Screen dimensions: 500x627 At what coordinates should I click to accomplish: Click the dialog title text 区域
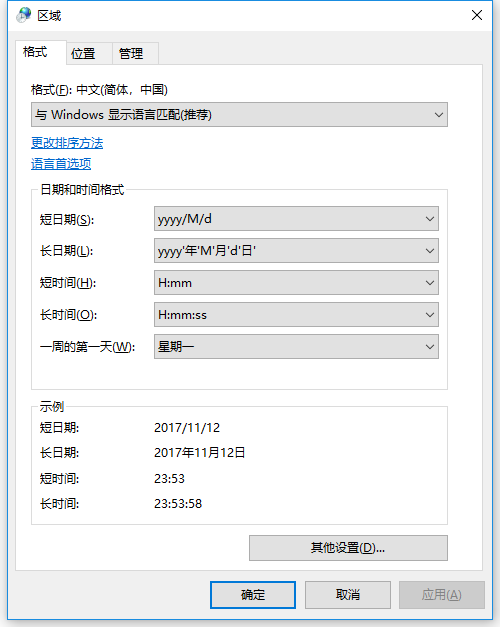[49, 16]
